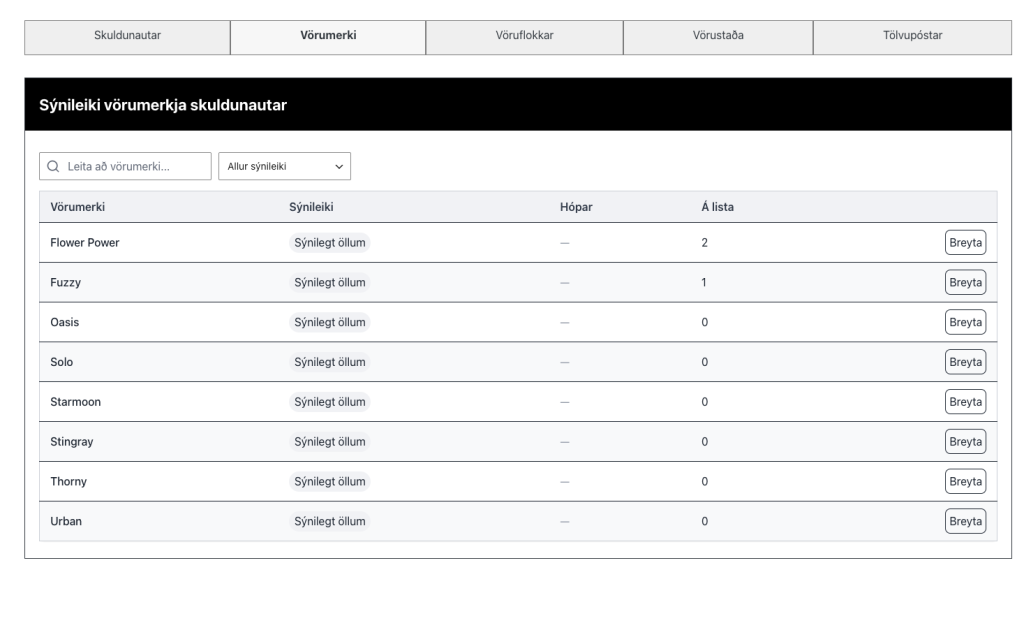Go to the Tölvupóstar tab
Viewport: 1024px width, 637px height.
click(912, 37)
